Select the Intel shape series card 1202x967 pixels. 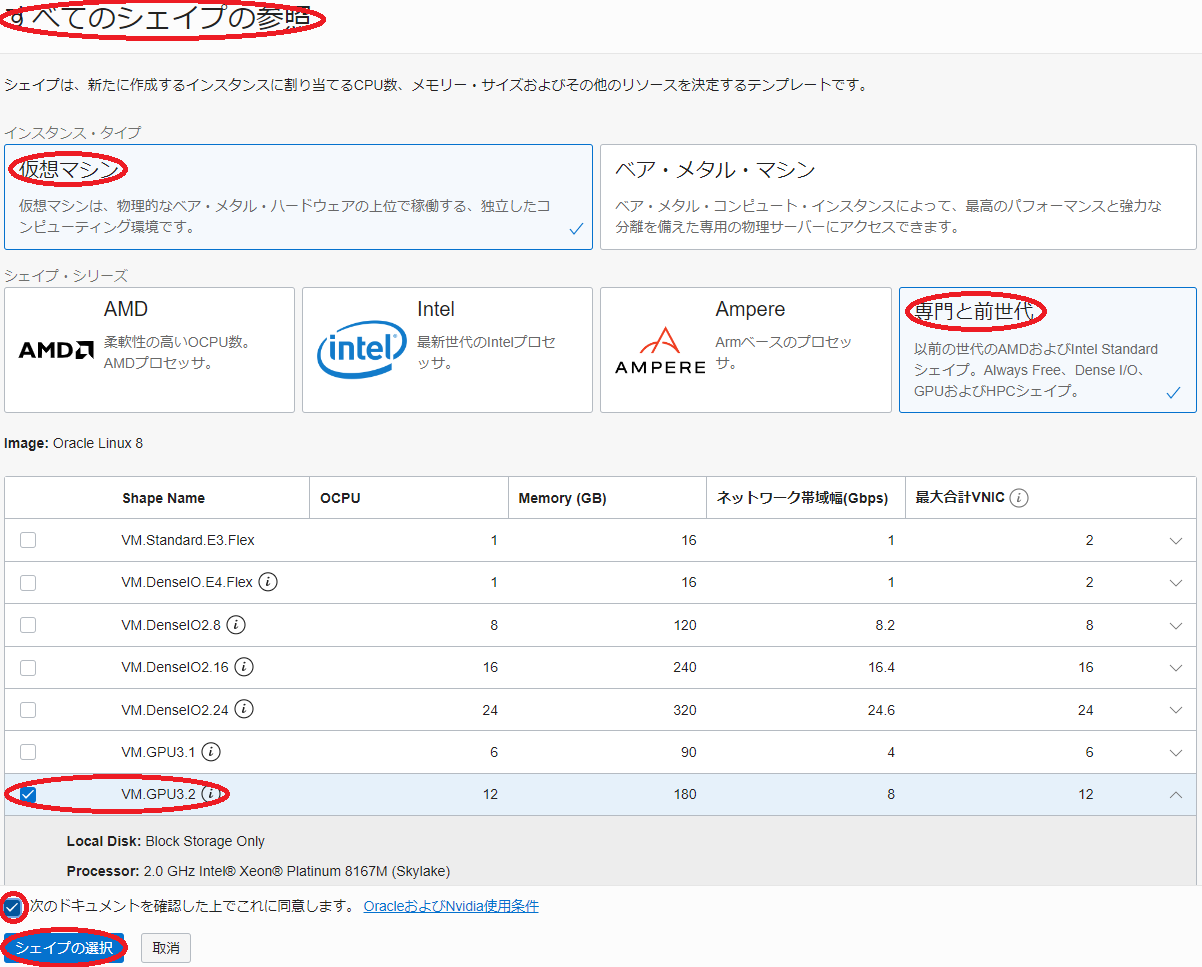point(447,350)
